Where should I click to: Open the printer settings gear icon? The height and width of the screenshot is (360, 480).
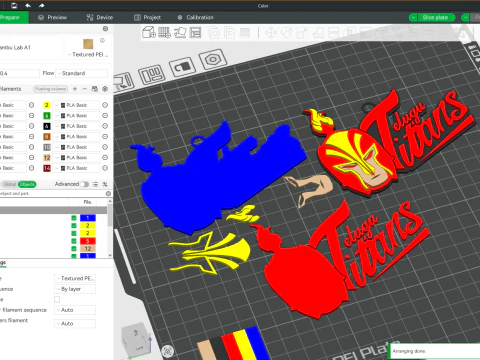[x=105, y=29]
